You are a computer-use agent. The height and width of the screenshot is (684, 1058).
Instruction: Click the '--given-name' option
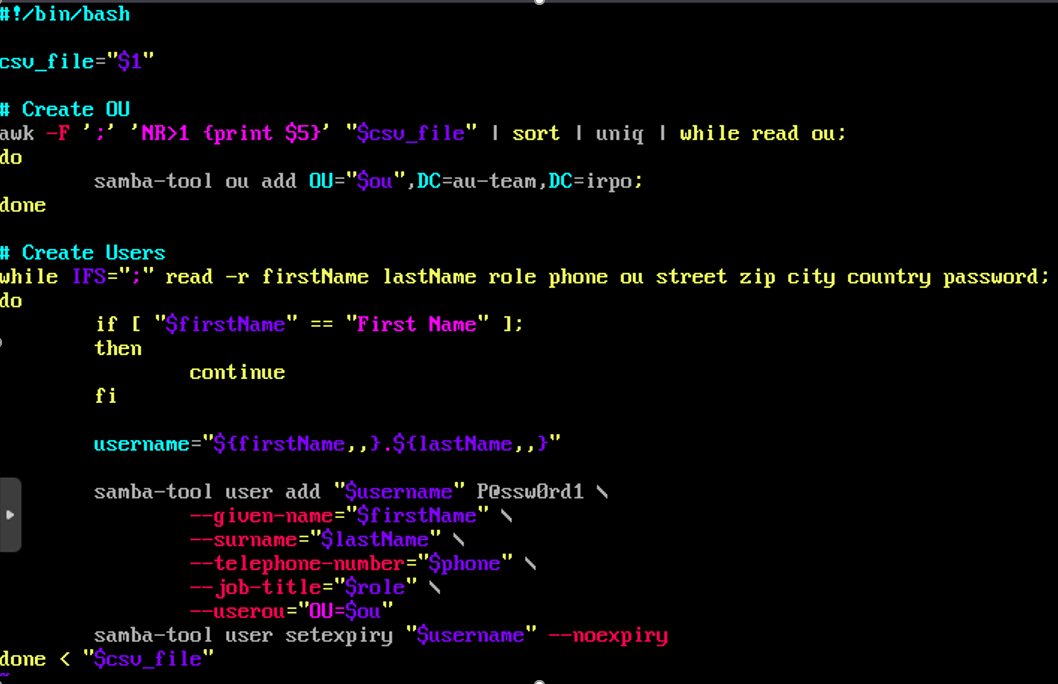point(261,515)
